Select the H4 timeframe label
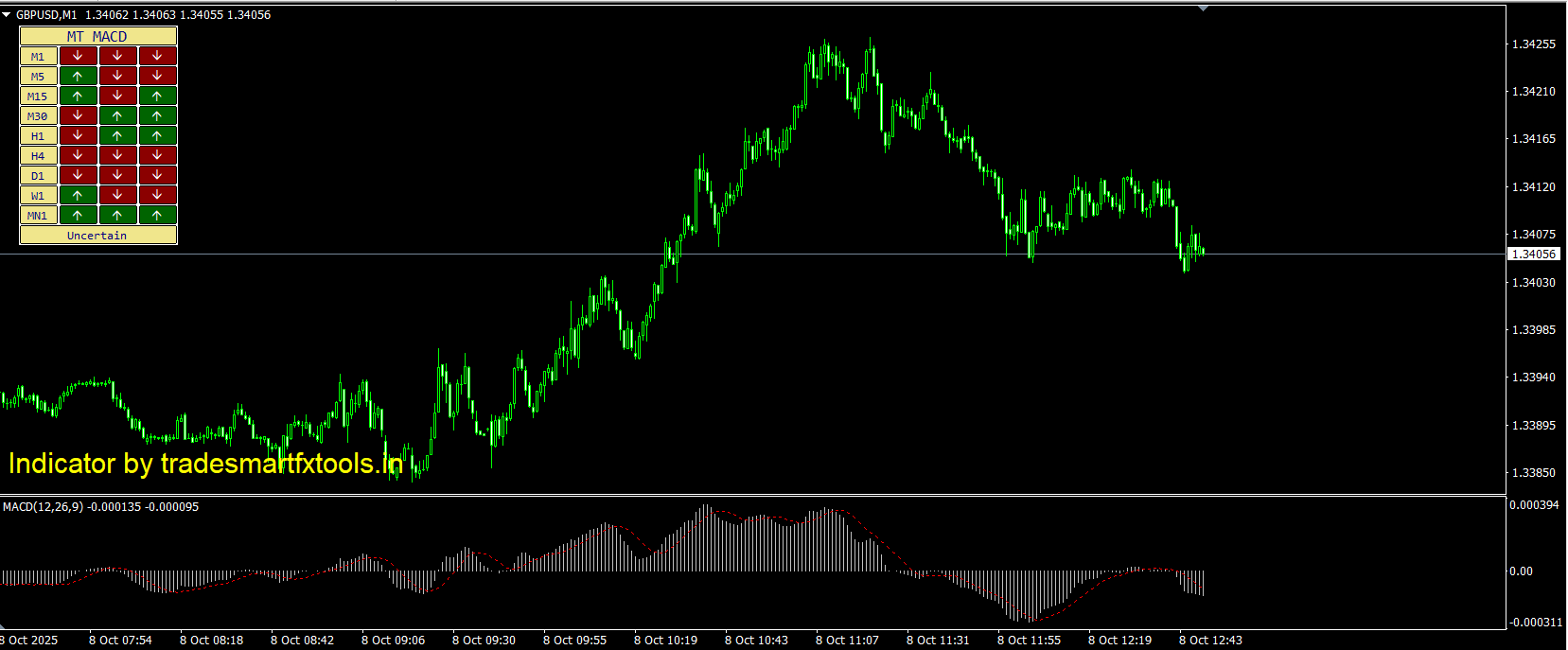The height and width of the screenshot is (650, 1568). [x=38, y=156]
